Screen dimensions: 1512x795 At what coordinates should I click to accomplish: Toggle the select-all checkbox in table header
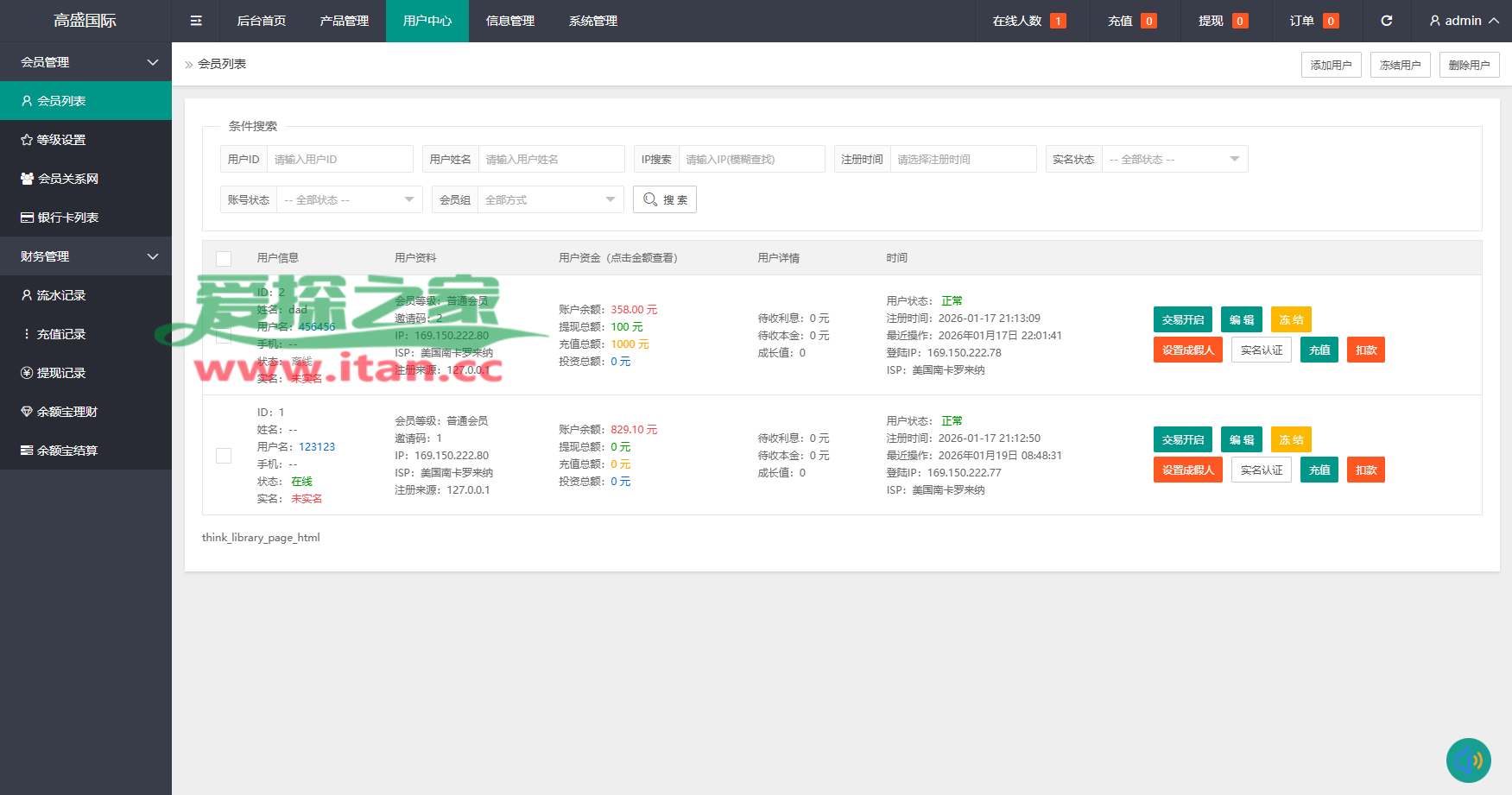(224, 258)
